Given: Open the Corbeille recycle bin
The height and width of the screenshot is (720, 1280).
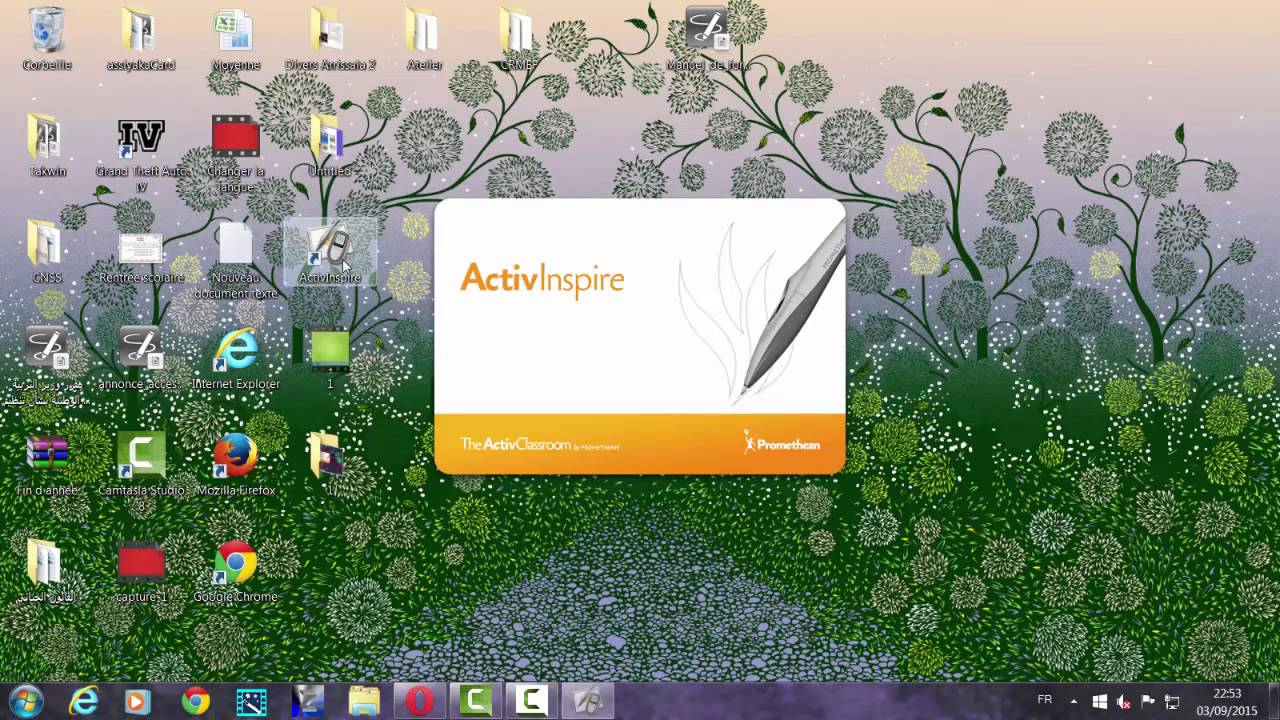Looking at the screenshot, I should coord(47,38).
